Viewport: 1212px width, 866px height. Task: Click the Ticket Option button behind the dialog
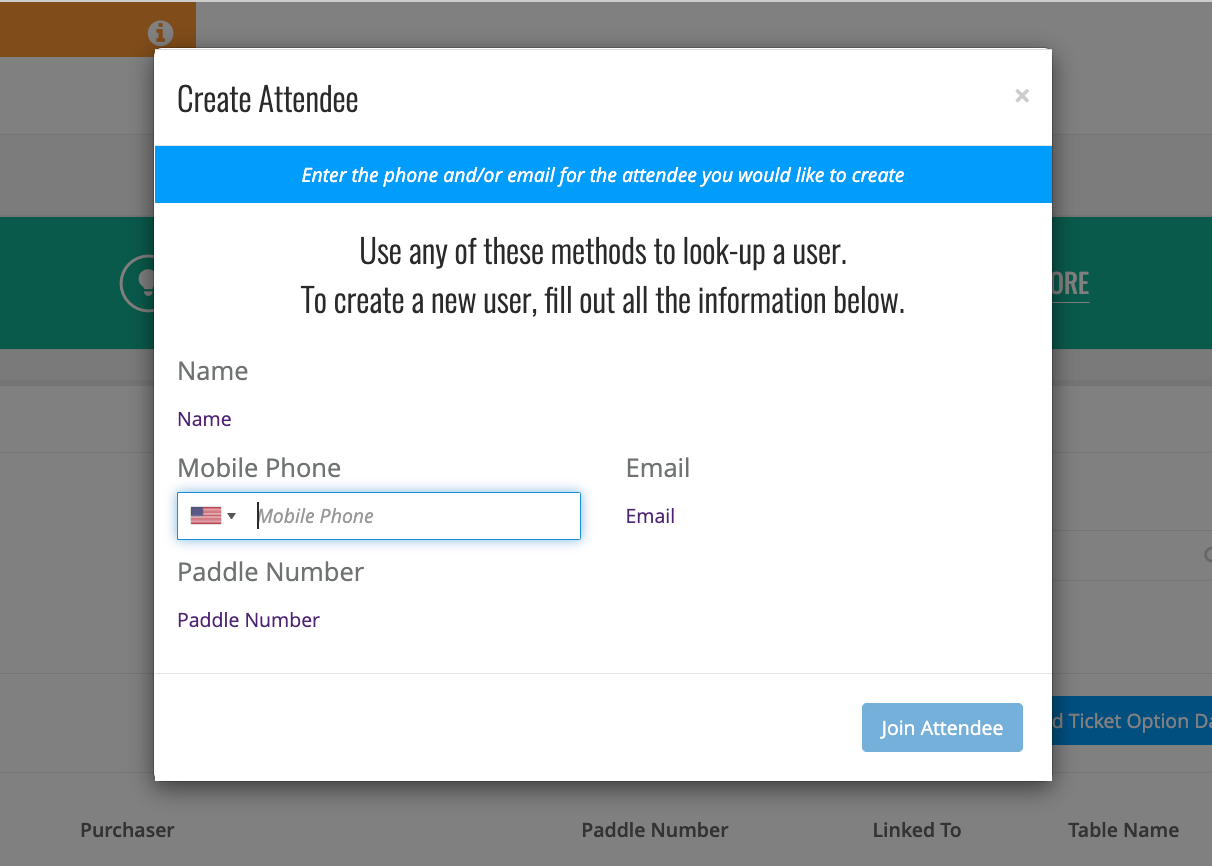click(1132, 721)
